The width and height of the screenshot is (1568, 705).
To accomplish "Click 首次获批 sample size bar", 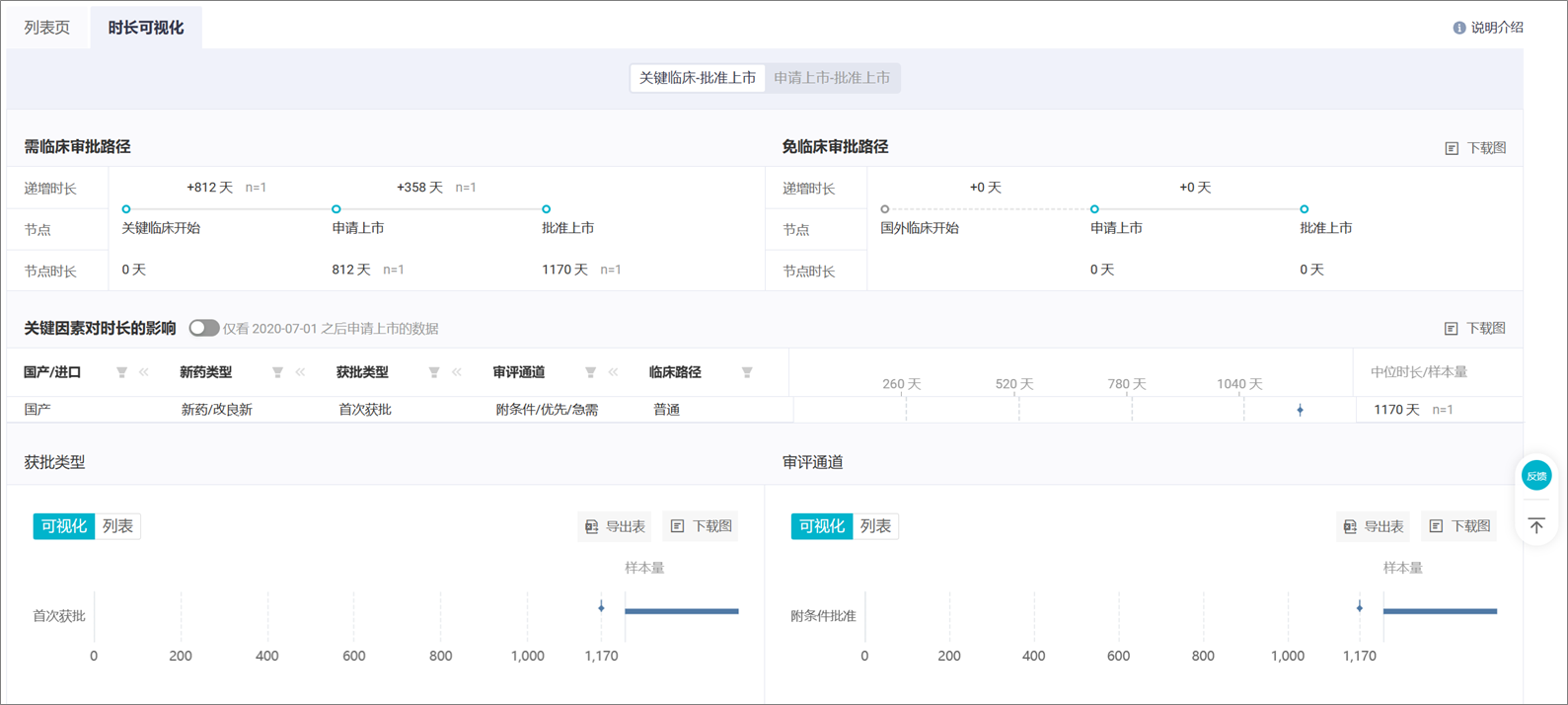I will point(682,611).
